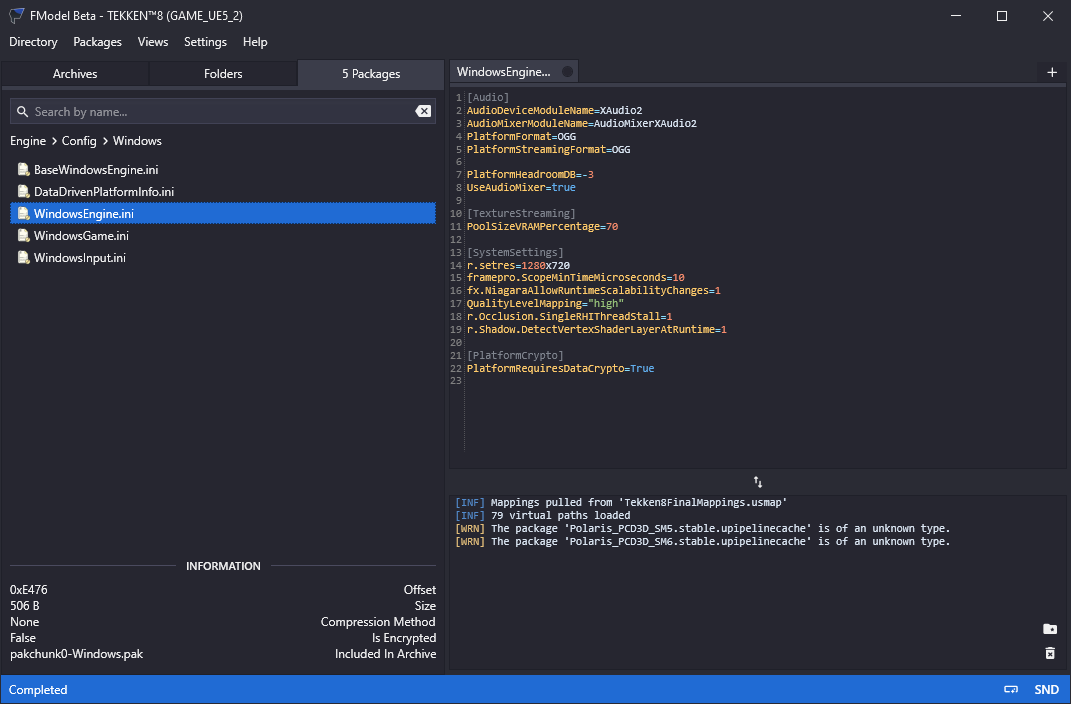Click the QualityLevelMapping="high" line
This screenshot has height=704, width=1071.
tap(545, 304)
